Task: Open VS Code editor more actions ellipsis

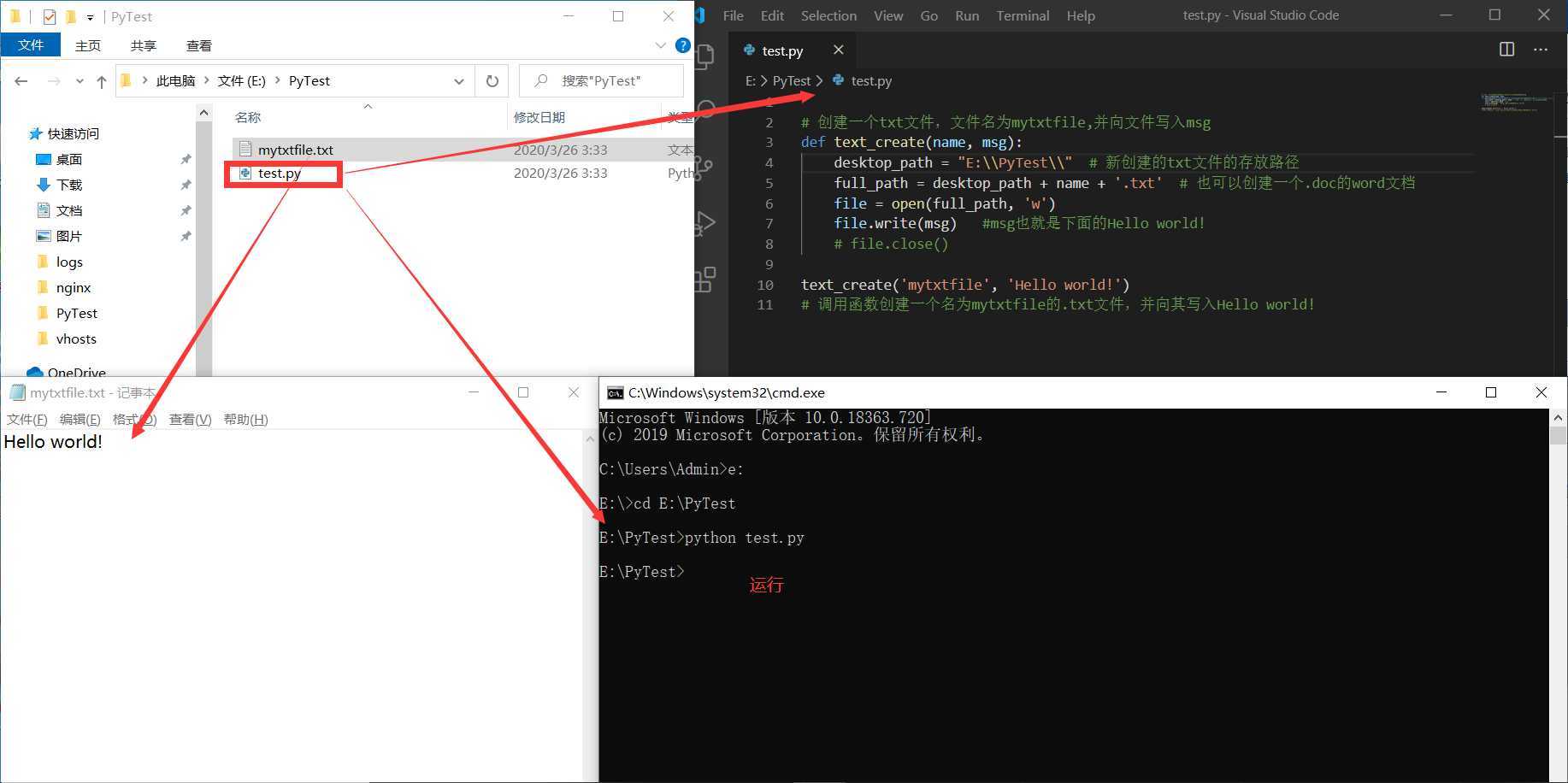Action: coord(1541,50)
